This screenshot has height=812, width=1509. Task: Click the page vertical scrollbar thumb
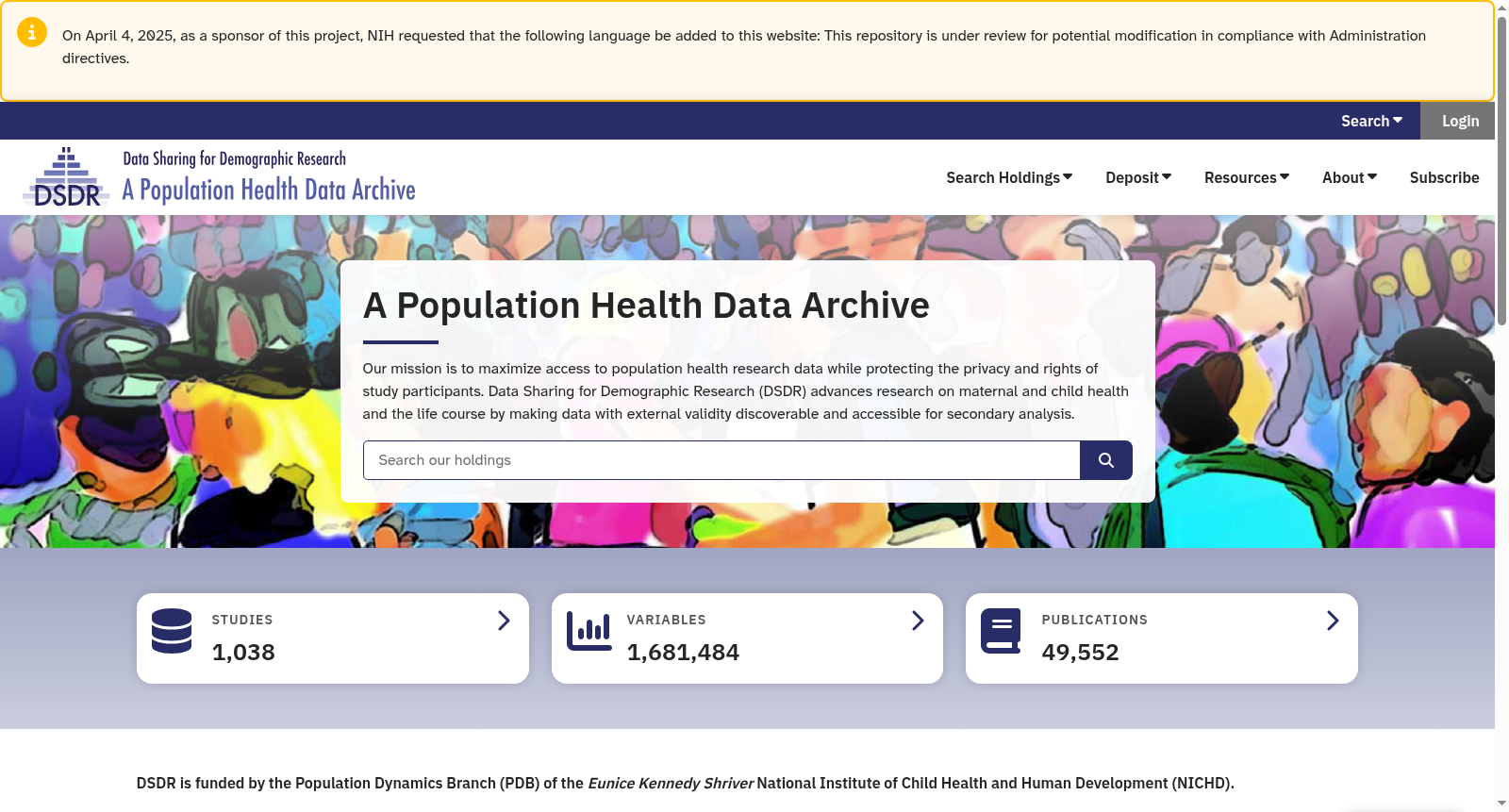[x=1501, y=172]
